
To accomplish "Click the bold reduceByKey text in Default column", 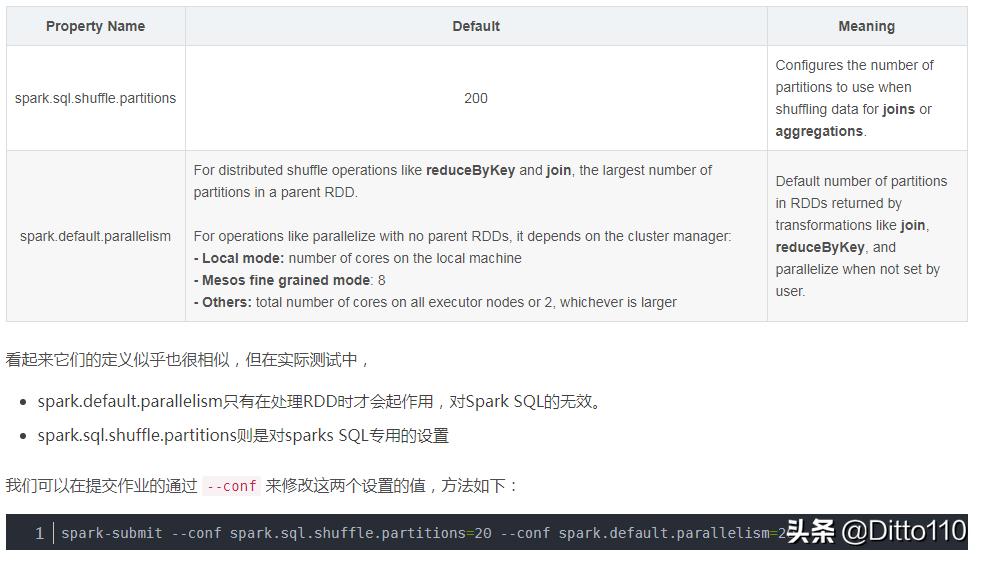I will click(471, 170).
